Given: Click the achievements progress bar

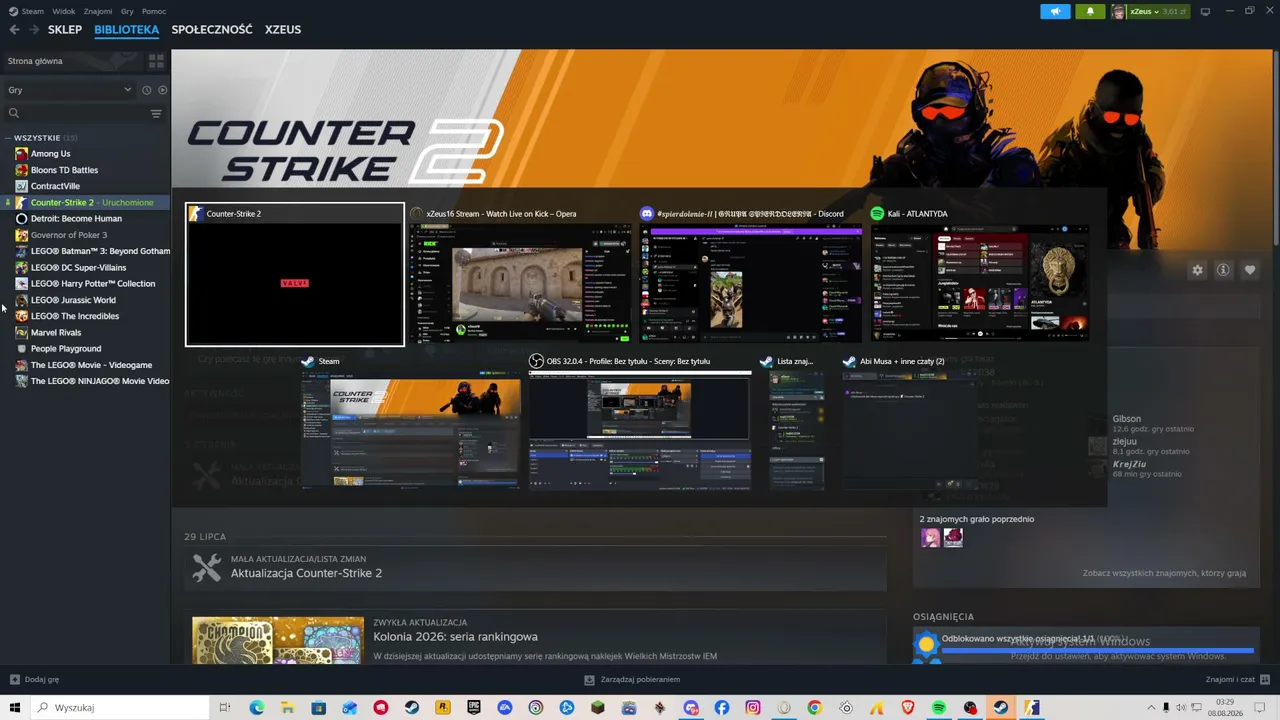Looking at the screenshot, I should tap(1098, 651).
